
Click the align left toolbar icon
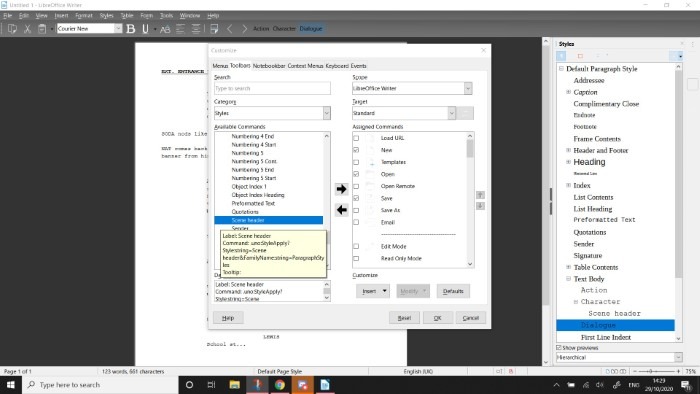pyautogui.click(x=180, y=29)
